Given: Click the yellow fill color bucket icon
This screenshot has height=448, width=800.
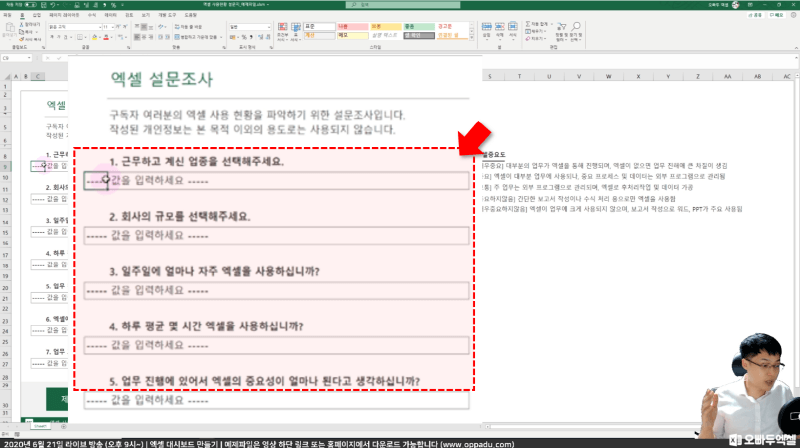Looking at the screenshot, I should tap(94, 37).
